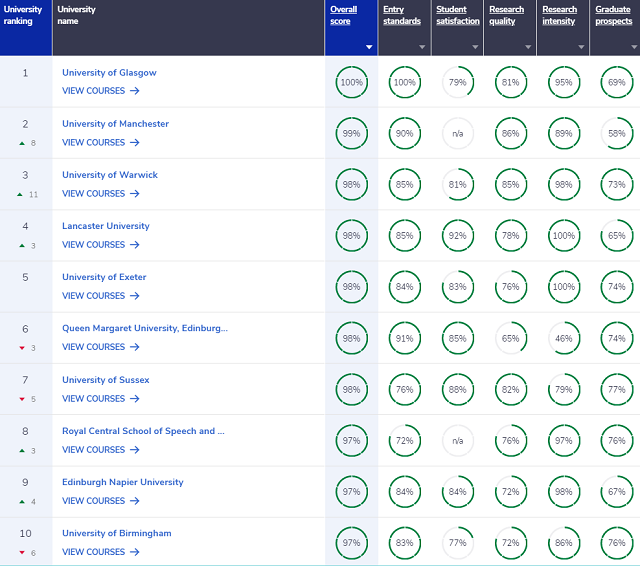
Task: Click Glasgow's 100% entry standards circle
Action: 404,82
